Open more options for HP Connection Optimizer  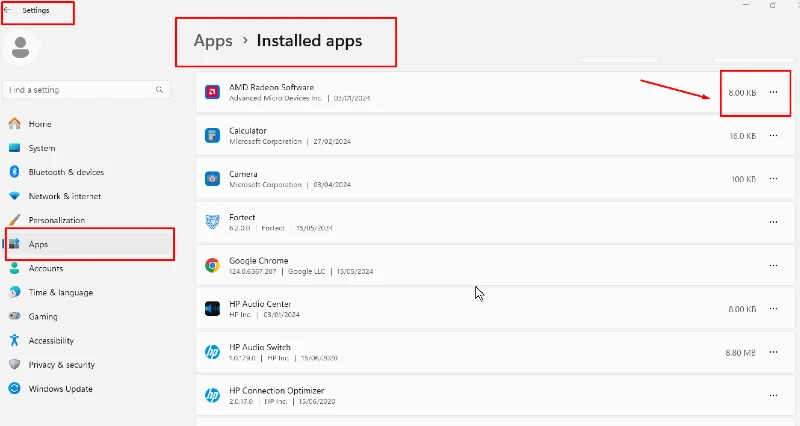(x=773, y=395)
